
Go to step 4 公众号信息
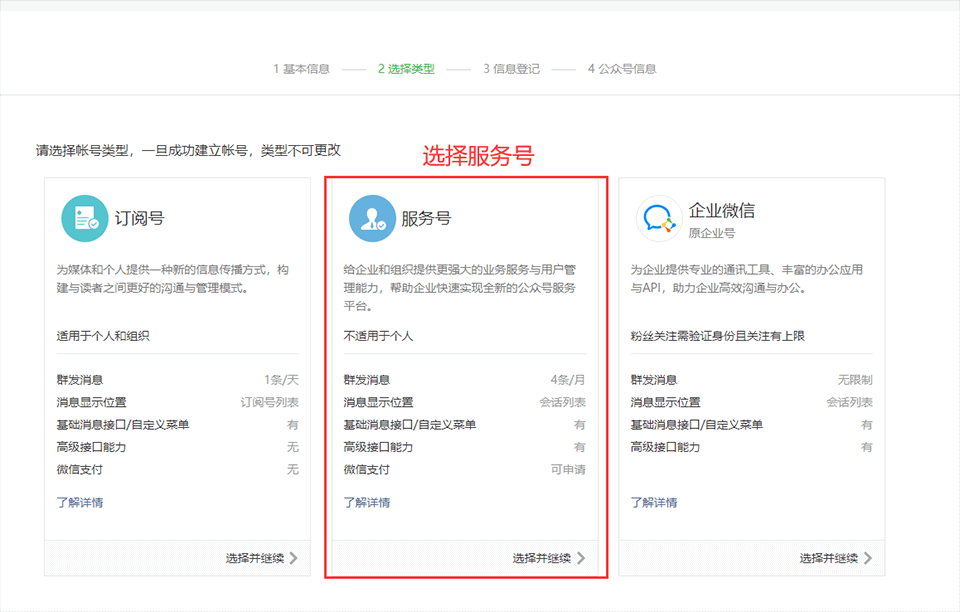point(622,69)
